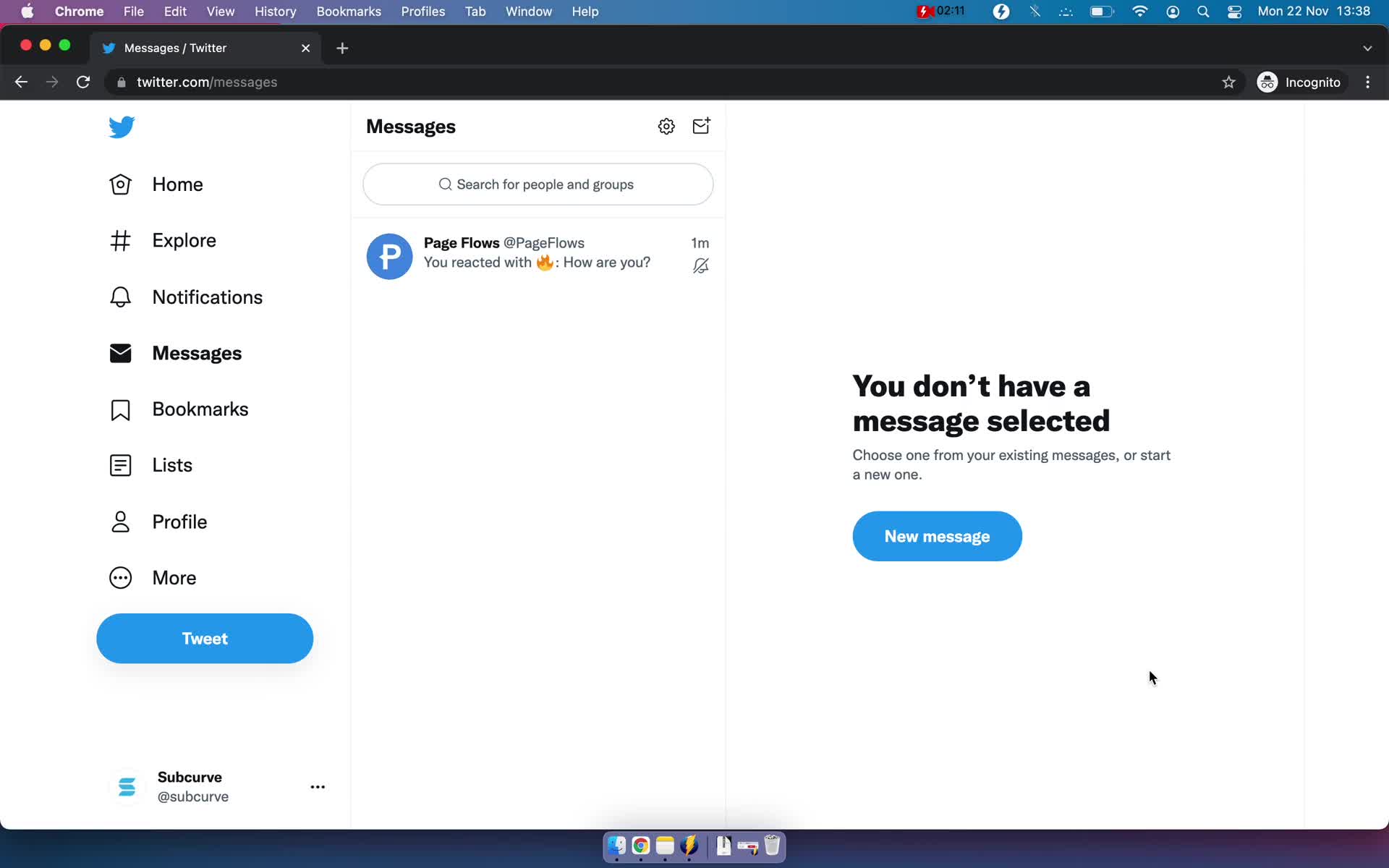Open the Window menu
Image resolution: width=1389 pixels, height=868 pixels.
(x=529, y=12)
